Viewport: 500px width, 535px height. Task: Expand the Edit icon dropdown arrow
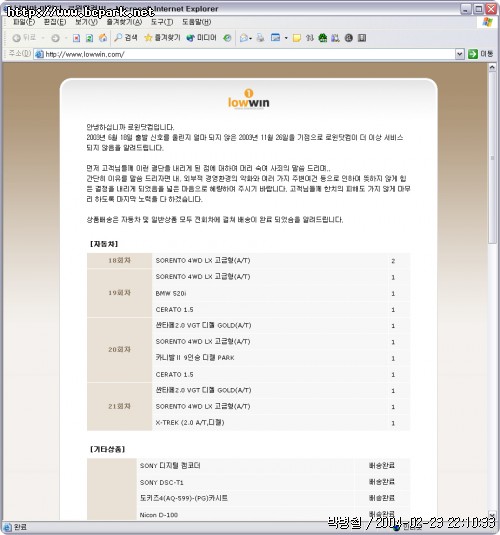(286, 38)
